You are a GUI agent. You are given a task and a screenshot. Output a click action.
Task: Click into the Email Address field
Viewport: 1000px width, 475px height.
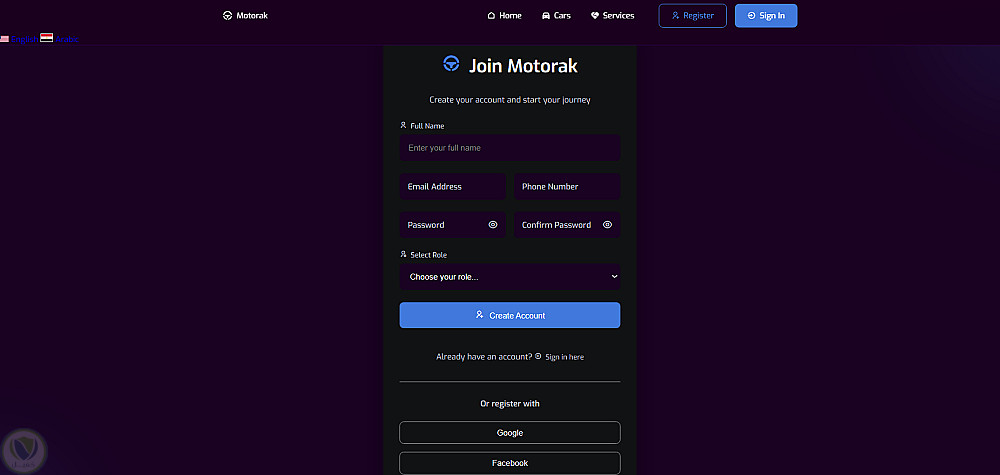[x=452, y=187]
